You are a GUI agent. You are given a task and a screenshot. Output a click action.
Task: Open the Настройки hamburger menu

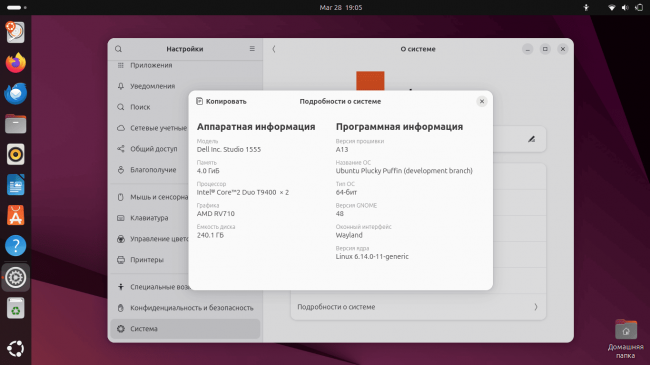point(252,49)
